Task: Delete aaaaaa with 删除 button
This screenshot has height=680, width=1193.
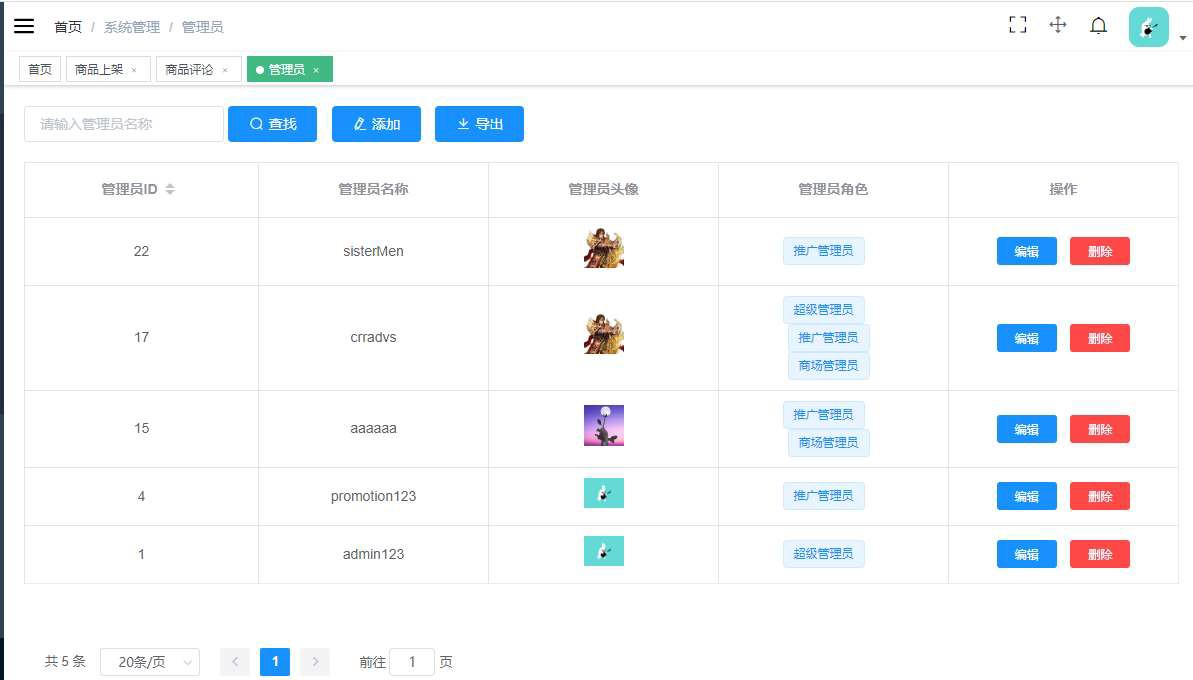Action: click(1099, 429)
